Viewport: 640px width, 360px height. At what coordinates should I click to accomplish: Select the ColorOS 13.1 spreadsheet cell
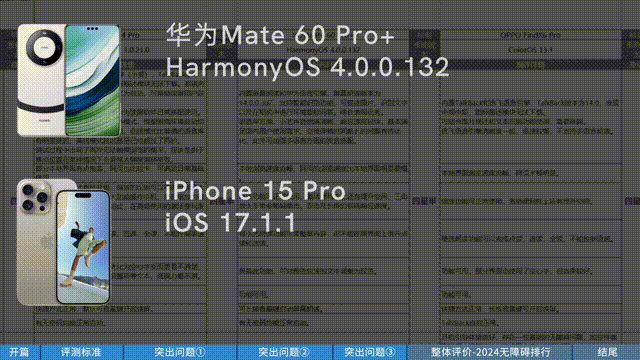(x=530, y=50)
